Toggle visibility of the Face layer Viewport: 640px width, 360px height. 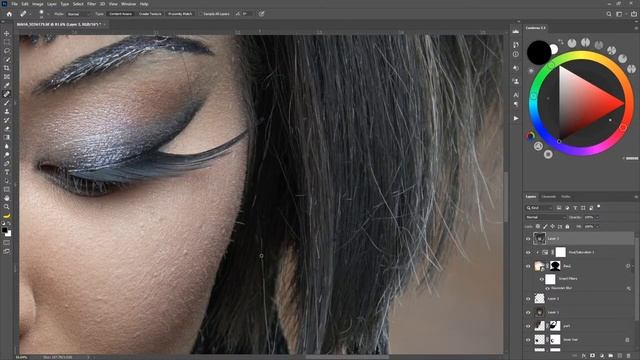[x=528, y=267]
